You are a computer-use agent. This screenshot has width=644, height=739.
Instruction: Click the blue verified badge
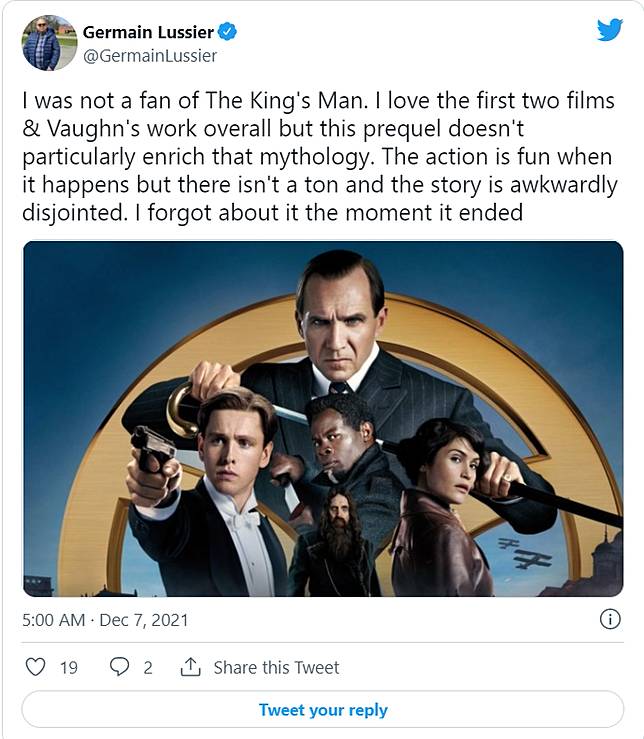[229, 33]
